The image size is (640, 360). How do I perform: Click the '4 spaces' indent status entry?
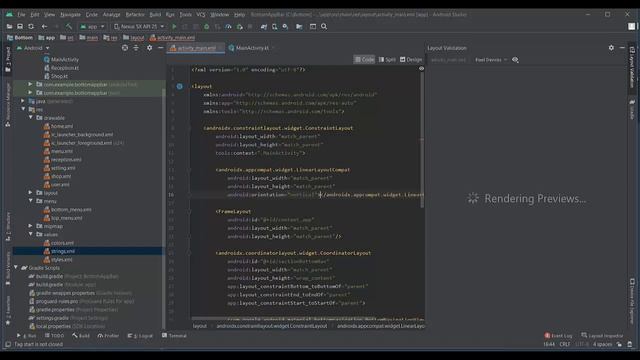click(602, 344)
